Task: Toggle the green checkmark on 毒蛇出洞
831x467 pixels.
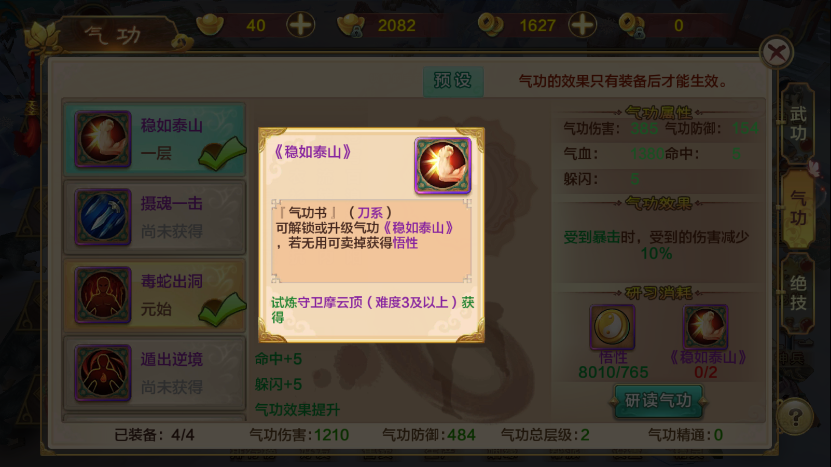Action: pyautogui.click(x=223, y=309)
